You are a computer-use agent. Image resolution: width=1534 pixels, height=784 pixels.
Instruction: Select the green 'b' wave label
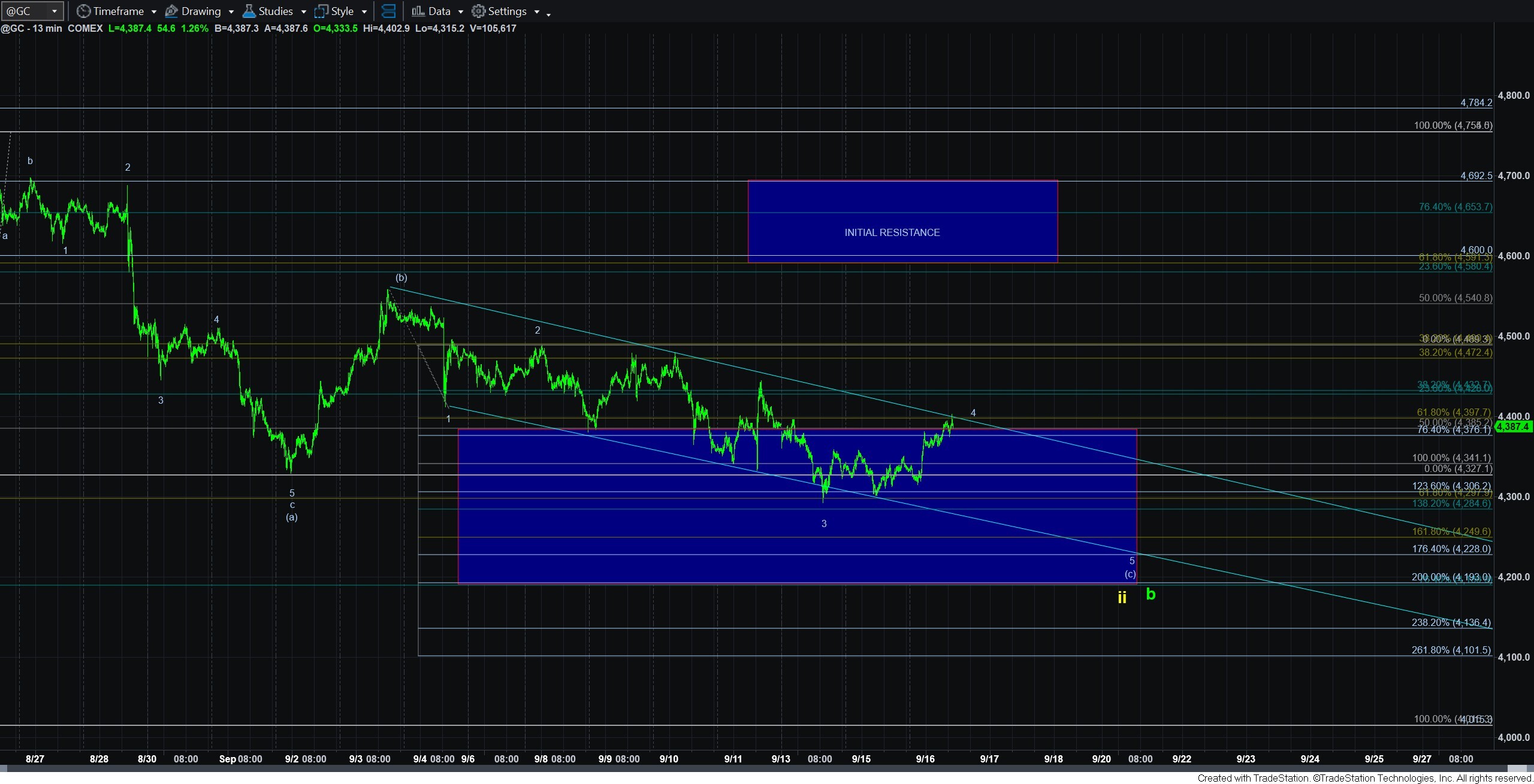coord(1150,594)
